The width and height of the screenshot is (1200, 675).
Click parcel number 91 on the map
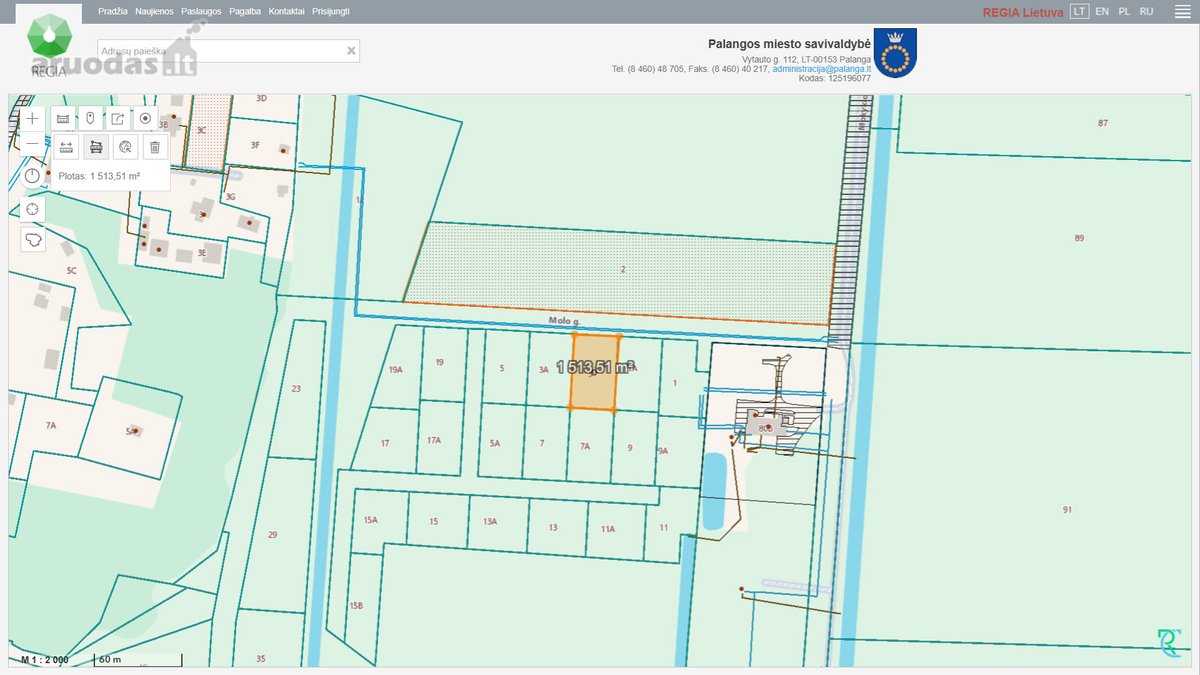(x=1067, y=510)
